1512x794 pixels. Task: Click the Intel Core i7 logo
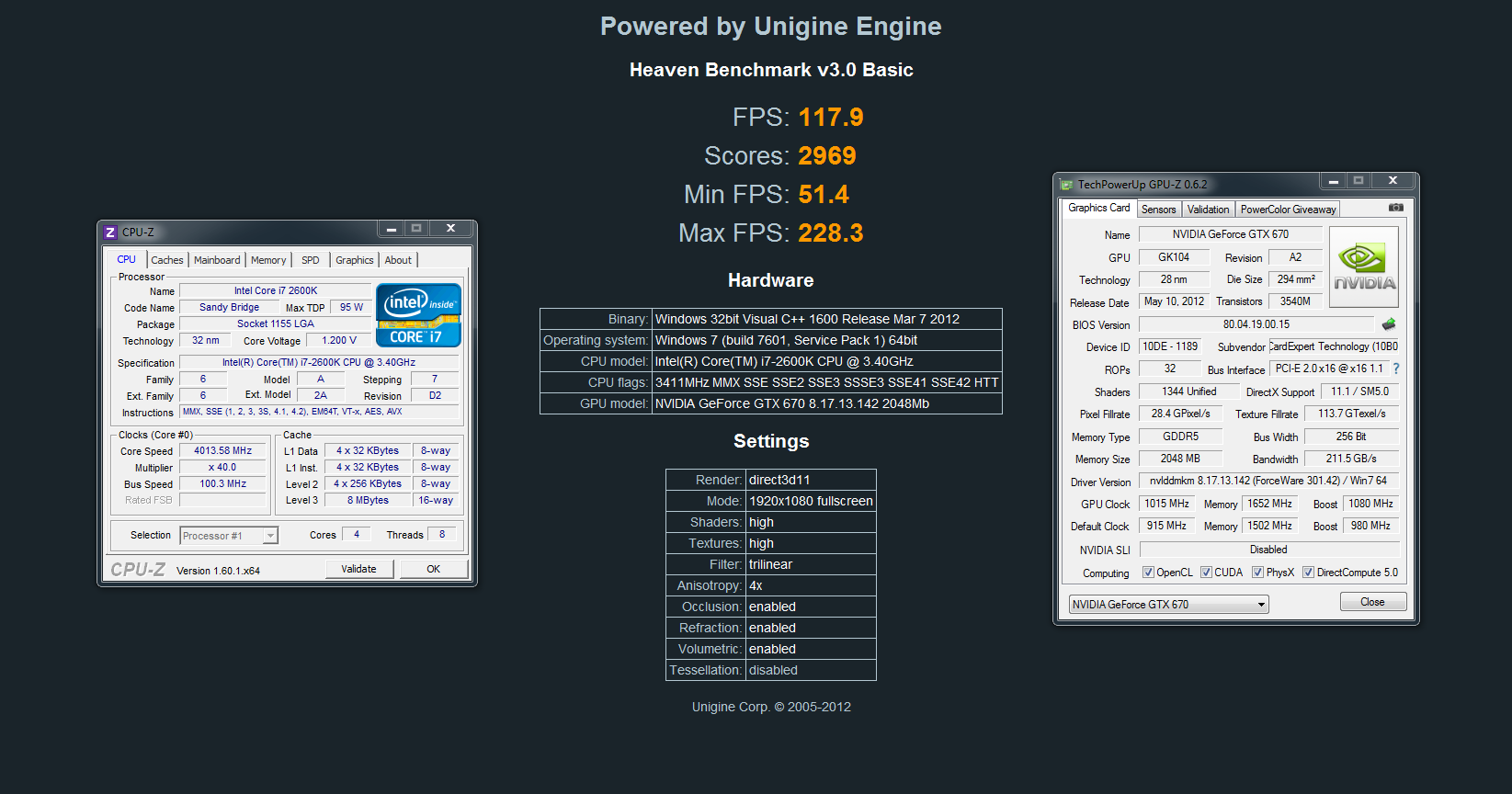pyautogui.click(x=419, y=315)
